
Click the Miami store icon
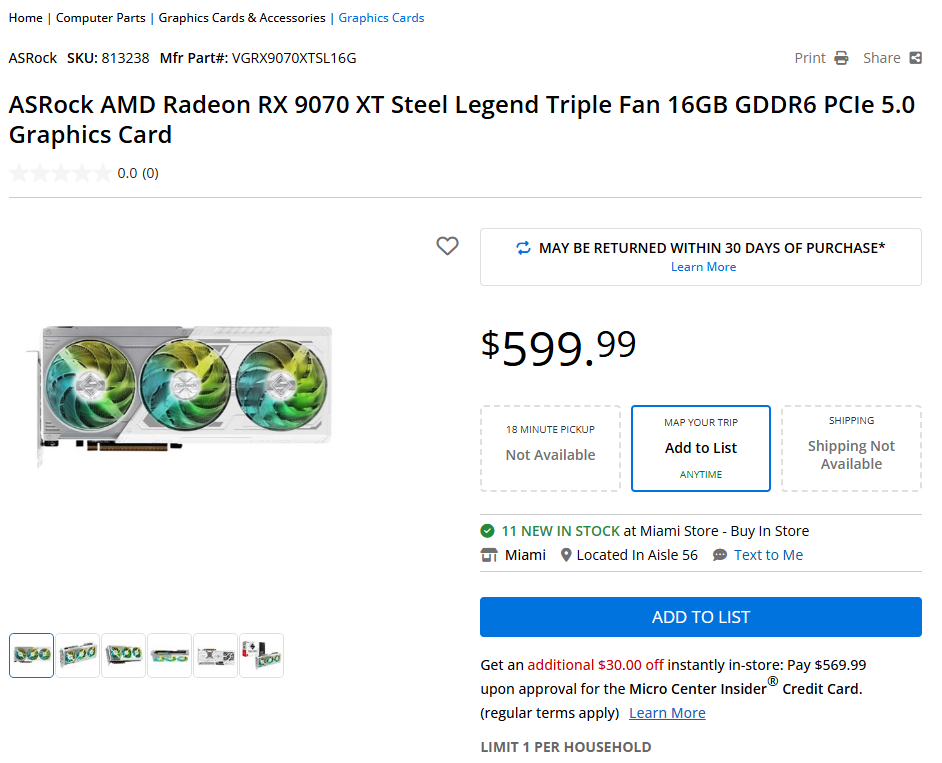click(489, 555)
